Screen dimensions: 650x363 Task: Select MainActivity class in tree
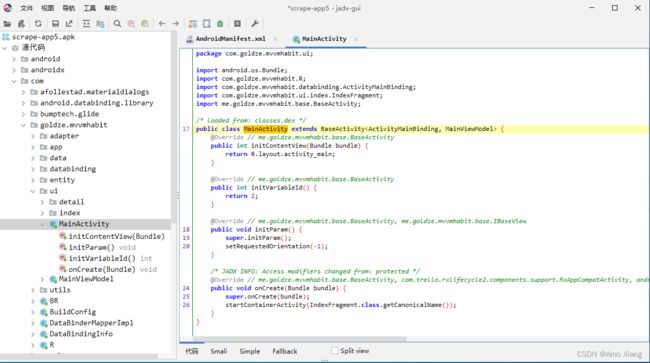tap(84, 224)
